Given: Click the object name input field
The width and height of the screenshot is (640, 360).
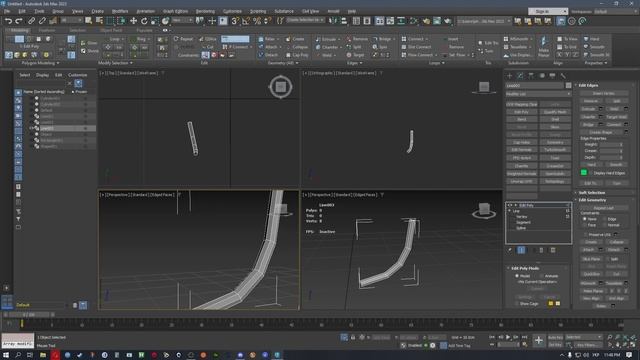Looking at the screenshot, I should [535, 86].
